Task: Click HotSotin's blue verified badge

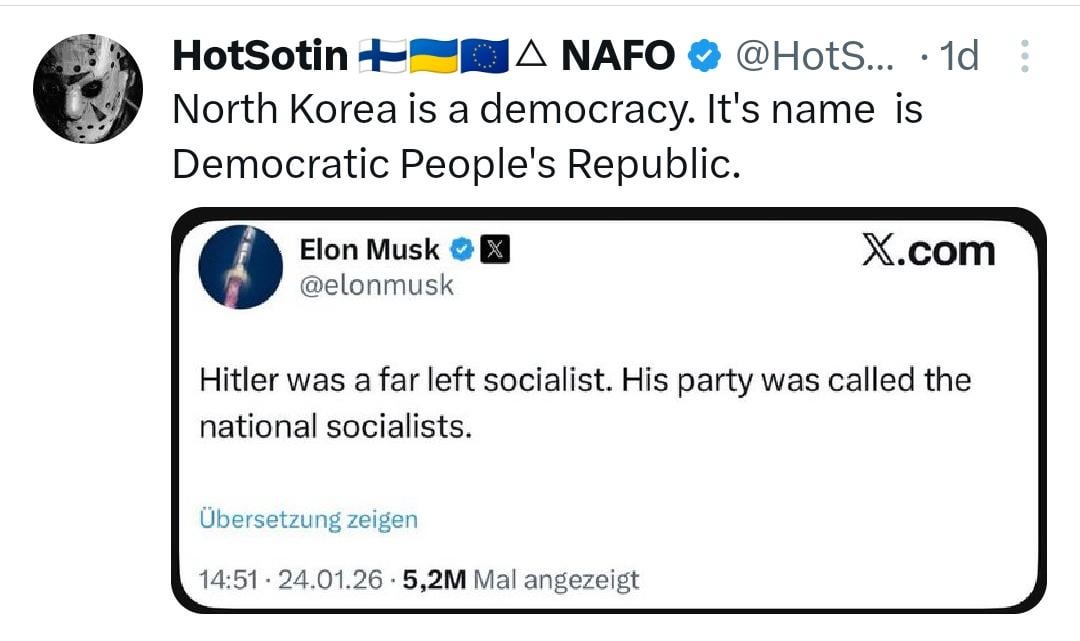Action: [x=707, y=58]
